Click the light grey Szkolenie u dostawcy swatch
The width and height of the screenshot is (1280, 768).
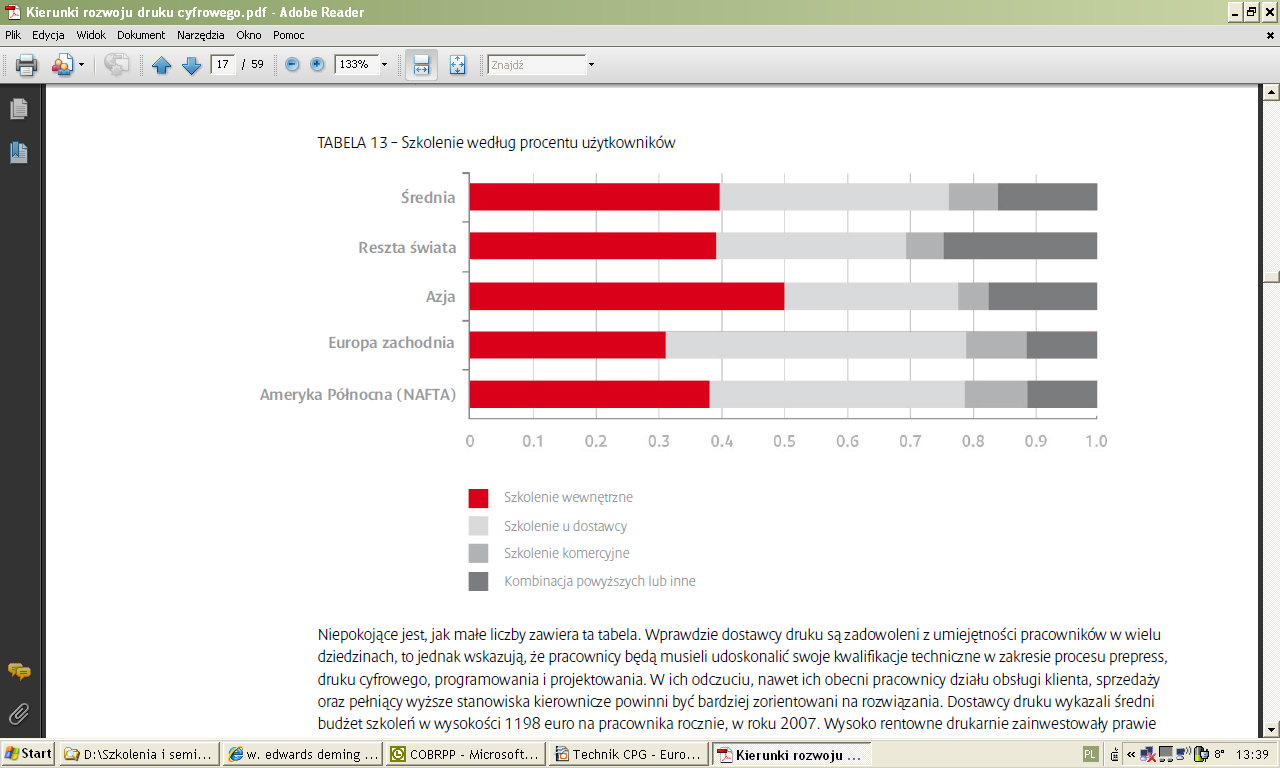(478, 526)
